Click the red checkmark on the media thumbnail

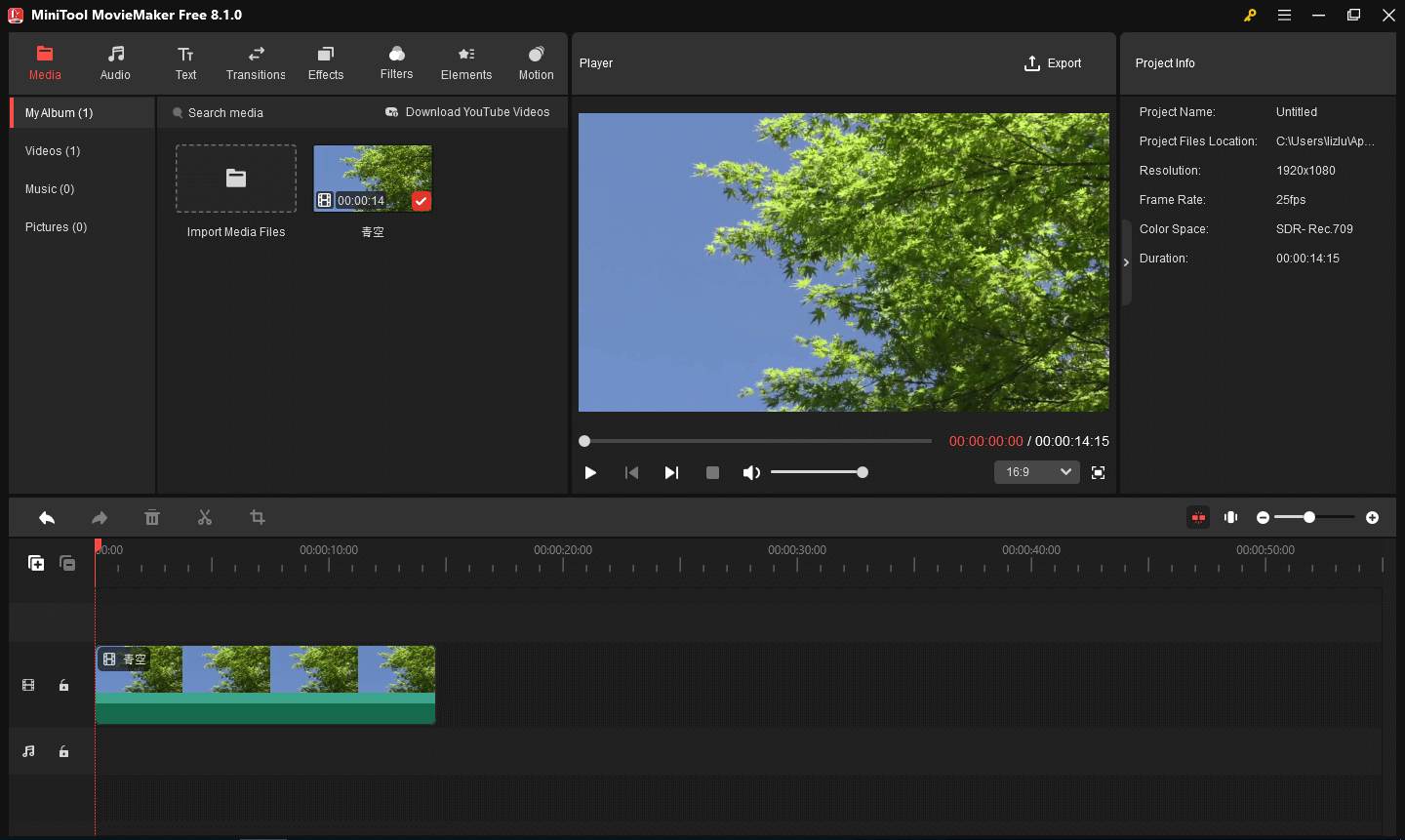[421, 201]
